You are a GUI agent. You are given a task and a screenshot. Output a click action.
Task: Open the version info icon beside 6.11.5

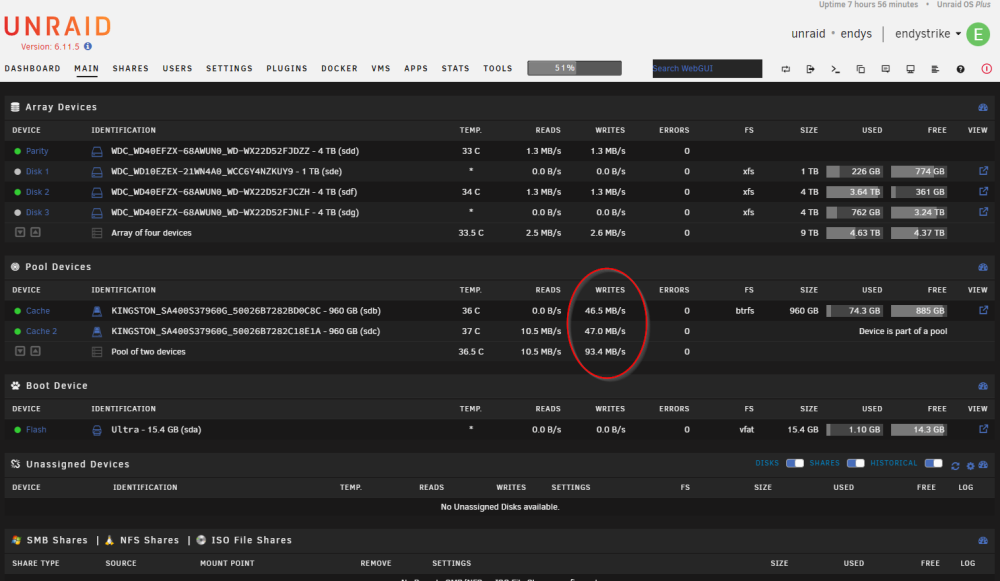pyautogui.click(x=88, y=47)
